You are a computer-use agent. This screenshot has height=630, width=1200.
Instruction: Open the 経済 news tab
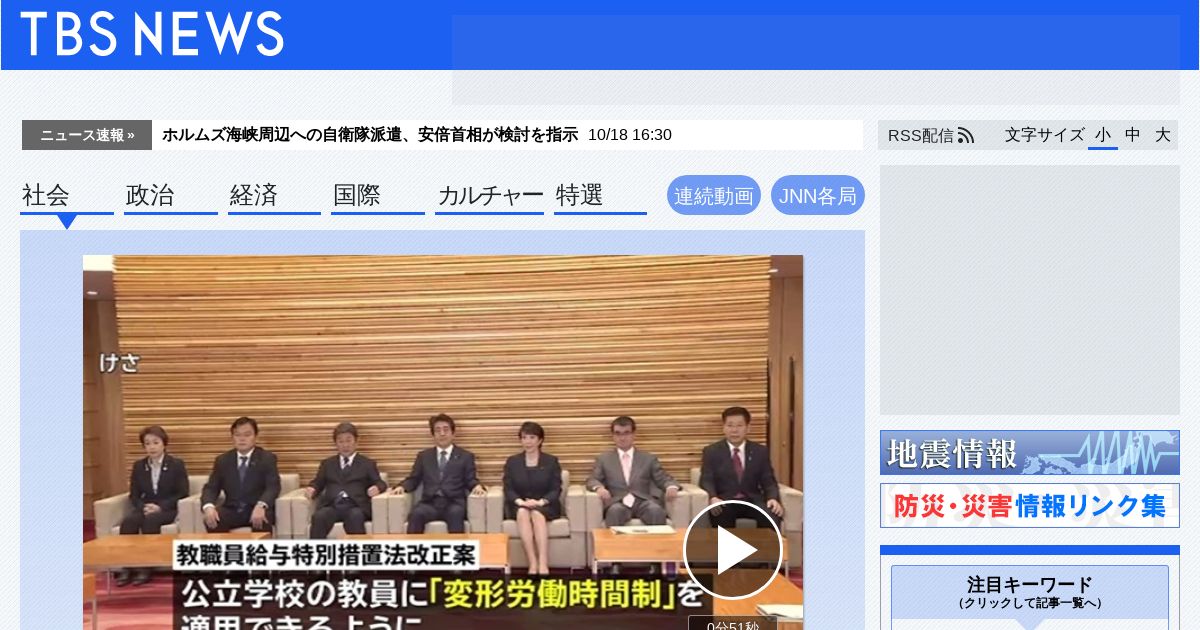coord(274,196)
